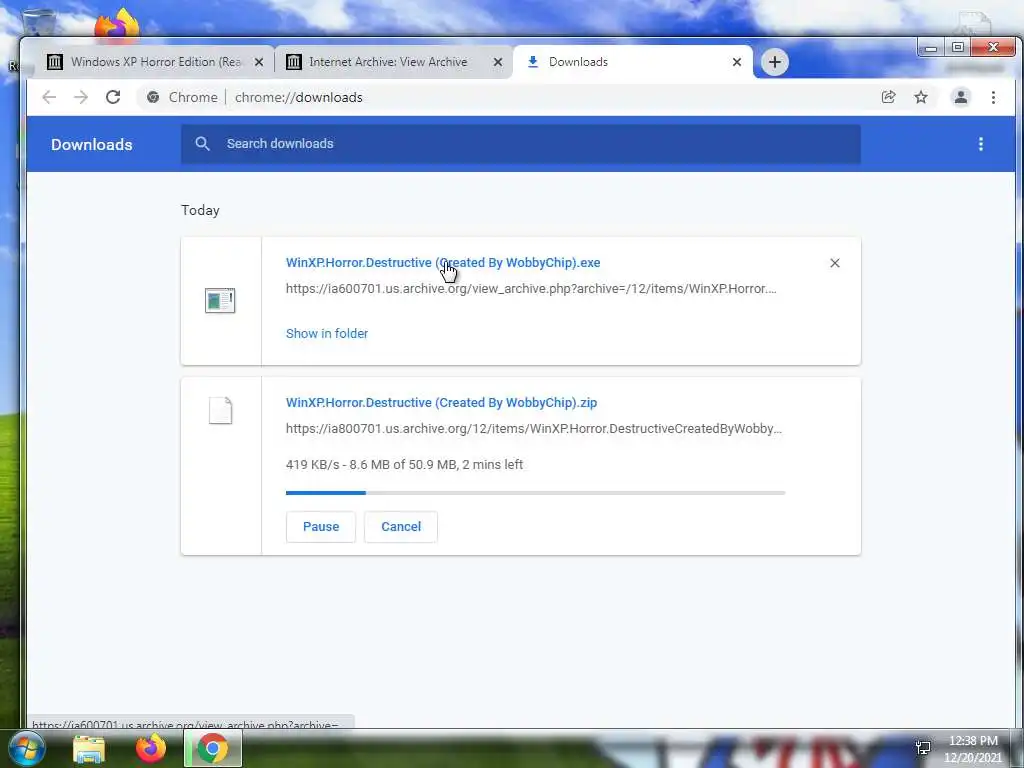Pause the .zip download
The image size is (1024, 768).
coord(321,526)
